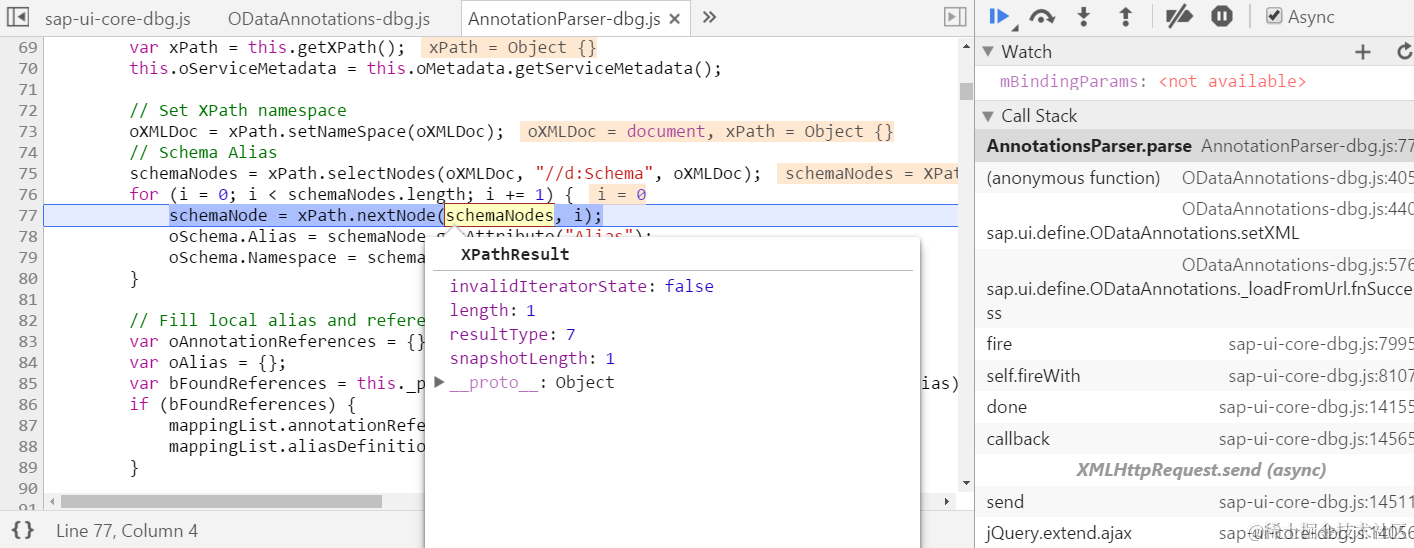Pretty print with curly braces button

point(23,530)
